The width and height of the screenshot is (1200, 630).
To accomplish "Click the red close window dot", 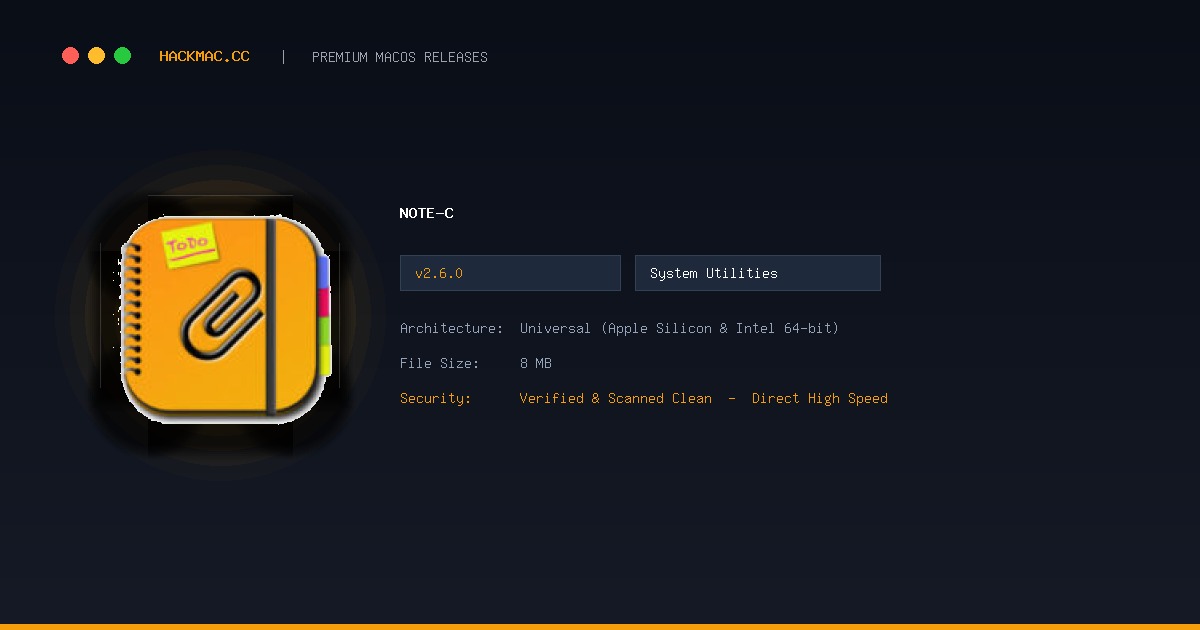I will pos(70,56).
